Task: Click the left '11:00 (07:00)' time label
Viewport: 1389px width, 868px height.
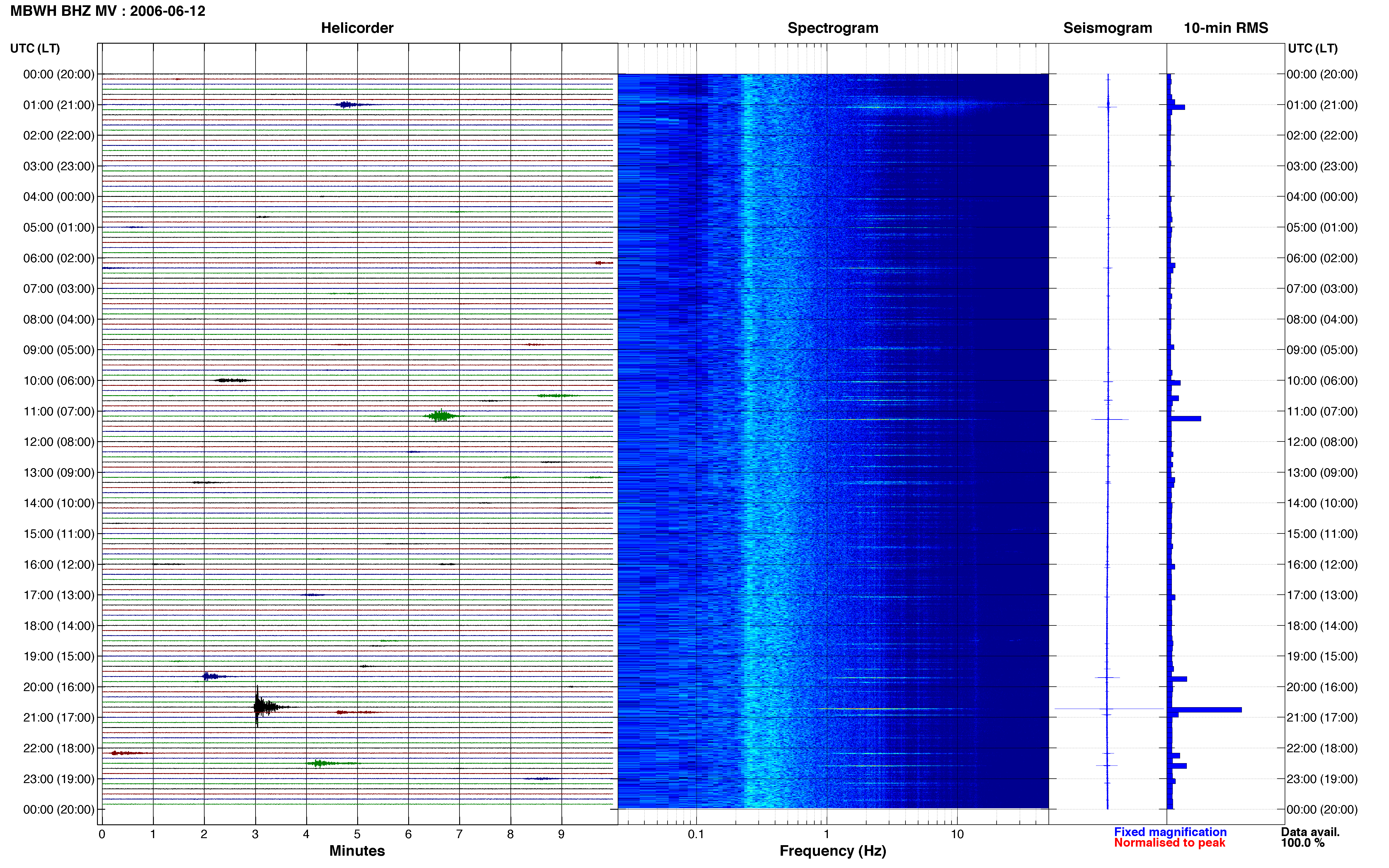Action: tap(59, 411)
